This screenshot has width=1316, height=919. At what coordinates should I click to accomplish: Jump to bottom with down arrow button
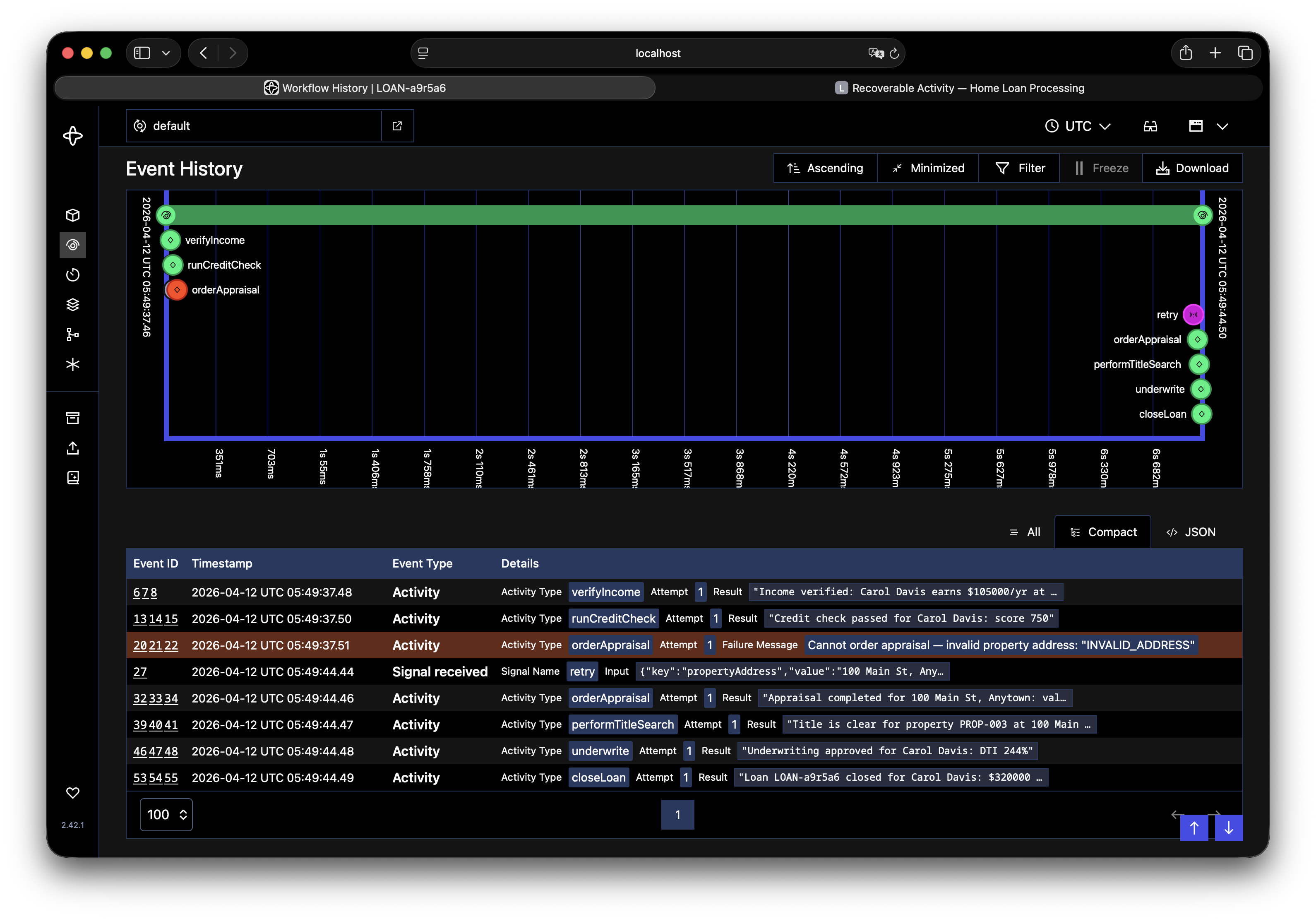pos(1229,828)
